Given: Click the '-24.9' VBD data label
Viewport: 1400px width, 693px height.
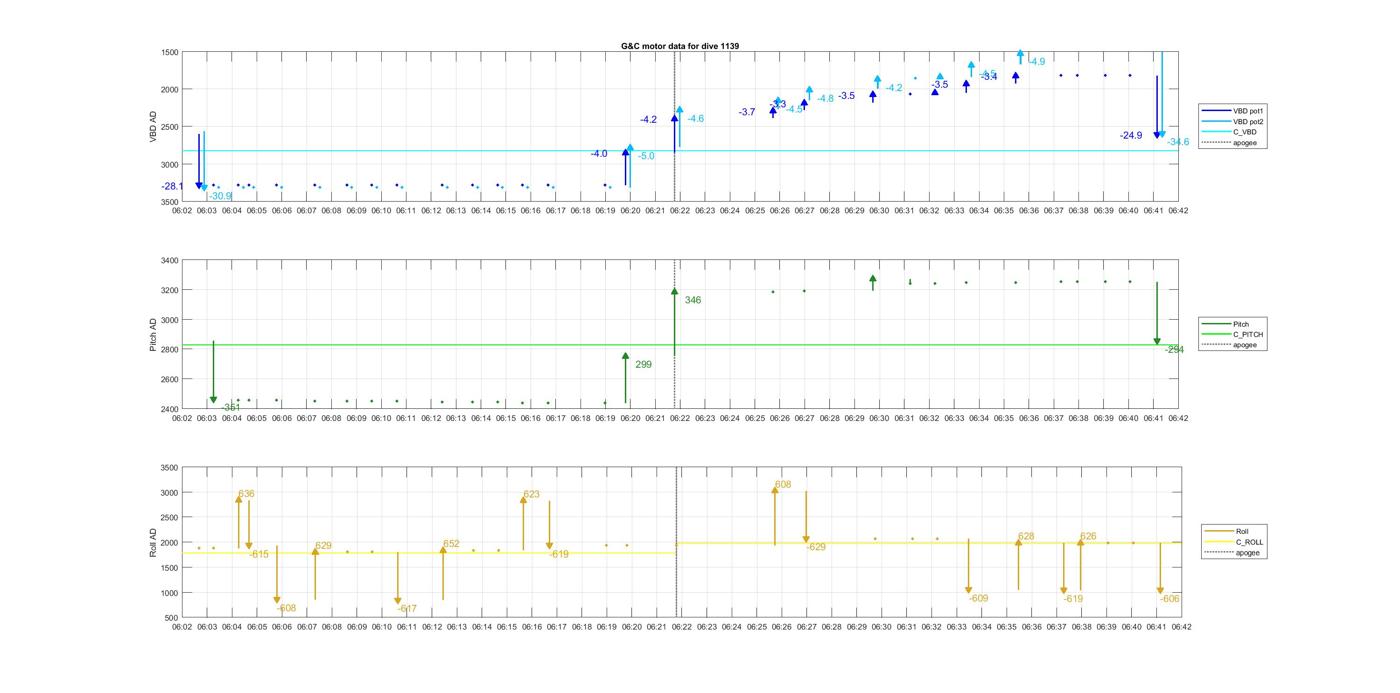Looking at the screenshot, I should tap(1131, 135).
